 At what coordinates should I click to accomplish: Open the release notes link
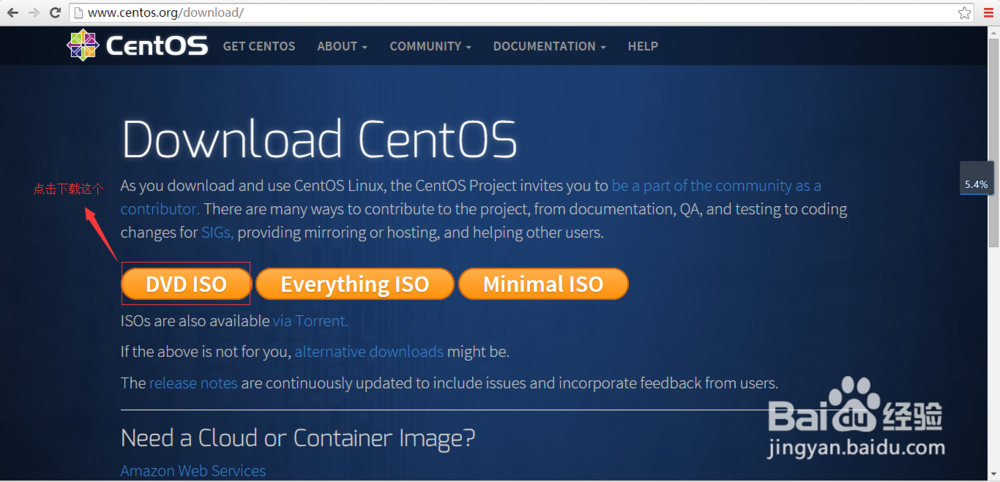(193, 383)
